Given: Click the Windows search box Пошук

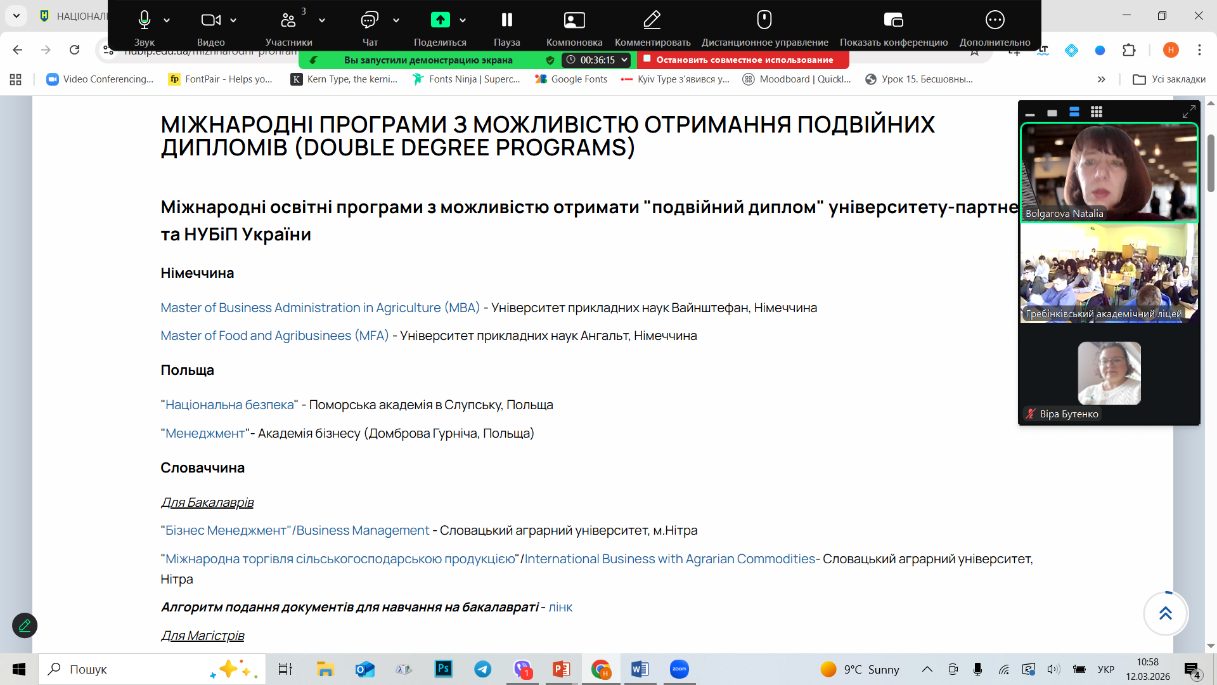Looking at the screenshot, I should coord(152,669).
